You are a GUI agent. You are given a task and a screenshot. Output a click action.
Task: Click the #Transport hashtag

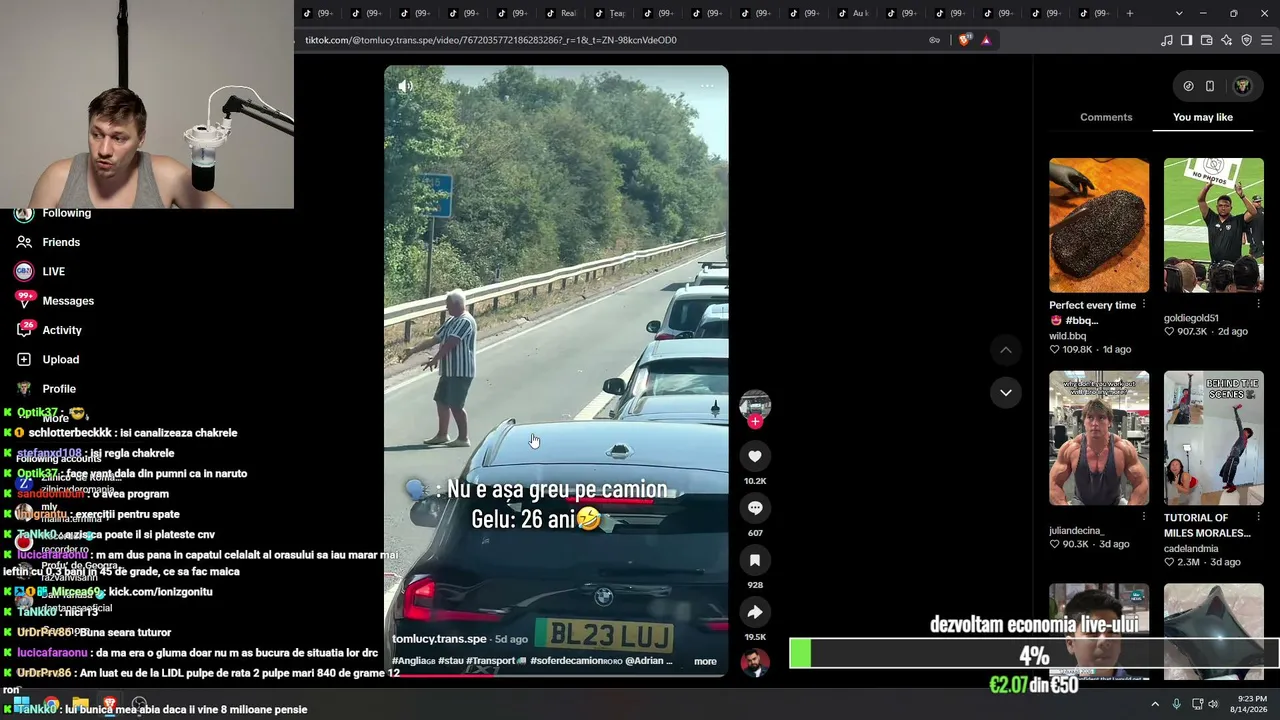pyautogui.click(x=496, y=661)
